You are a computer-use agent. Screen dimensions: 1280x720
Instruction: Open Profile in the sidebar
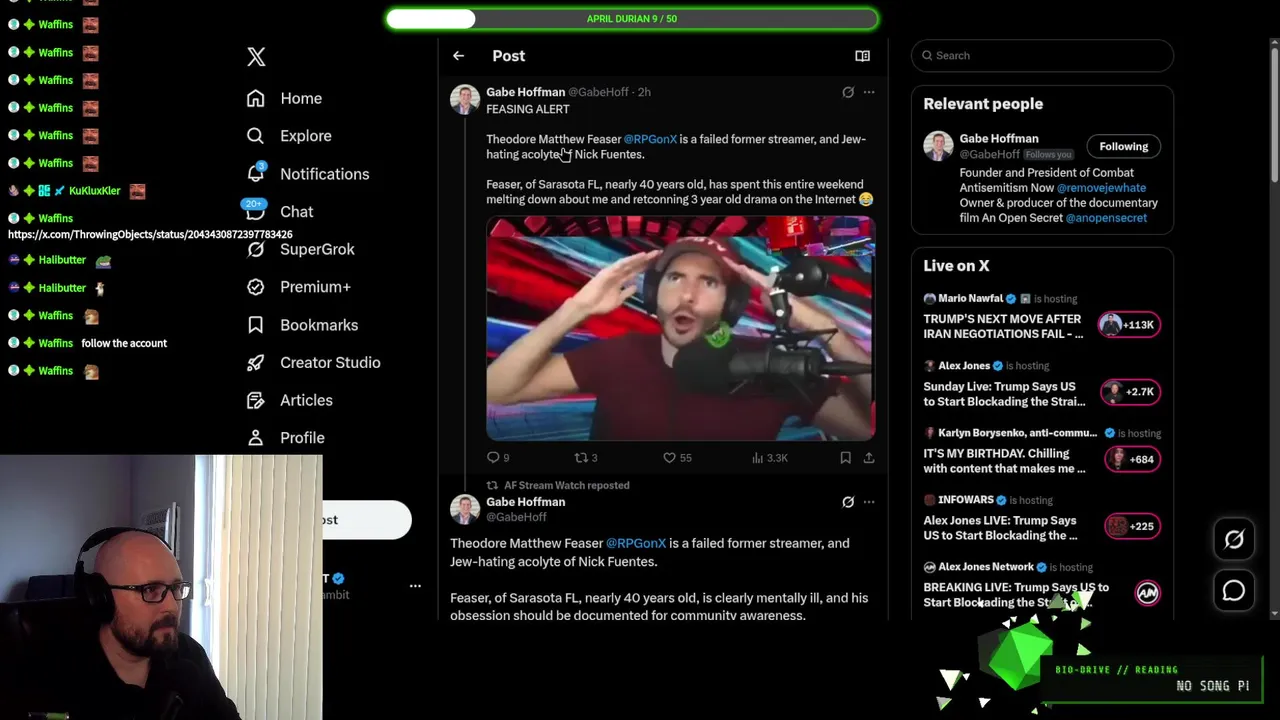click(x=302, y=438)
